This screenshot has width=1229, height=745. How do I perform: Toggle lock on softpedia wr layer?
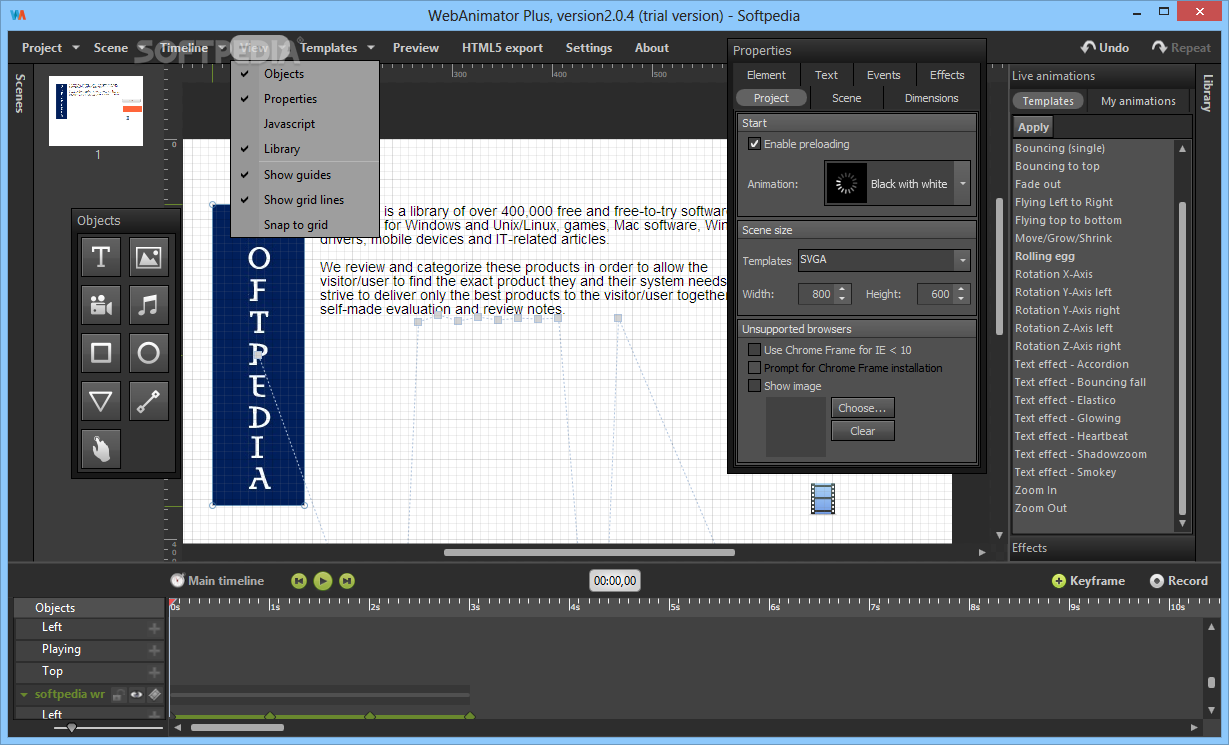(118, 694)
